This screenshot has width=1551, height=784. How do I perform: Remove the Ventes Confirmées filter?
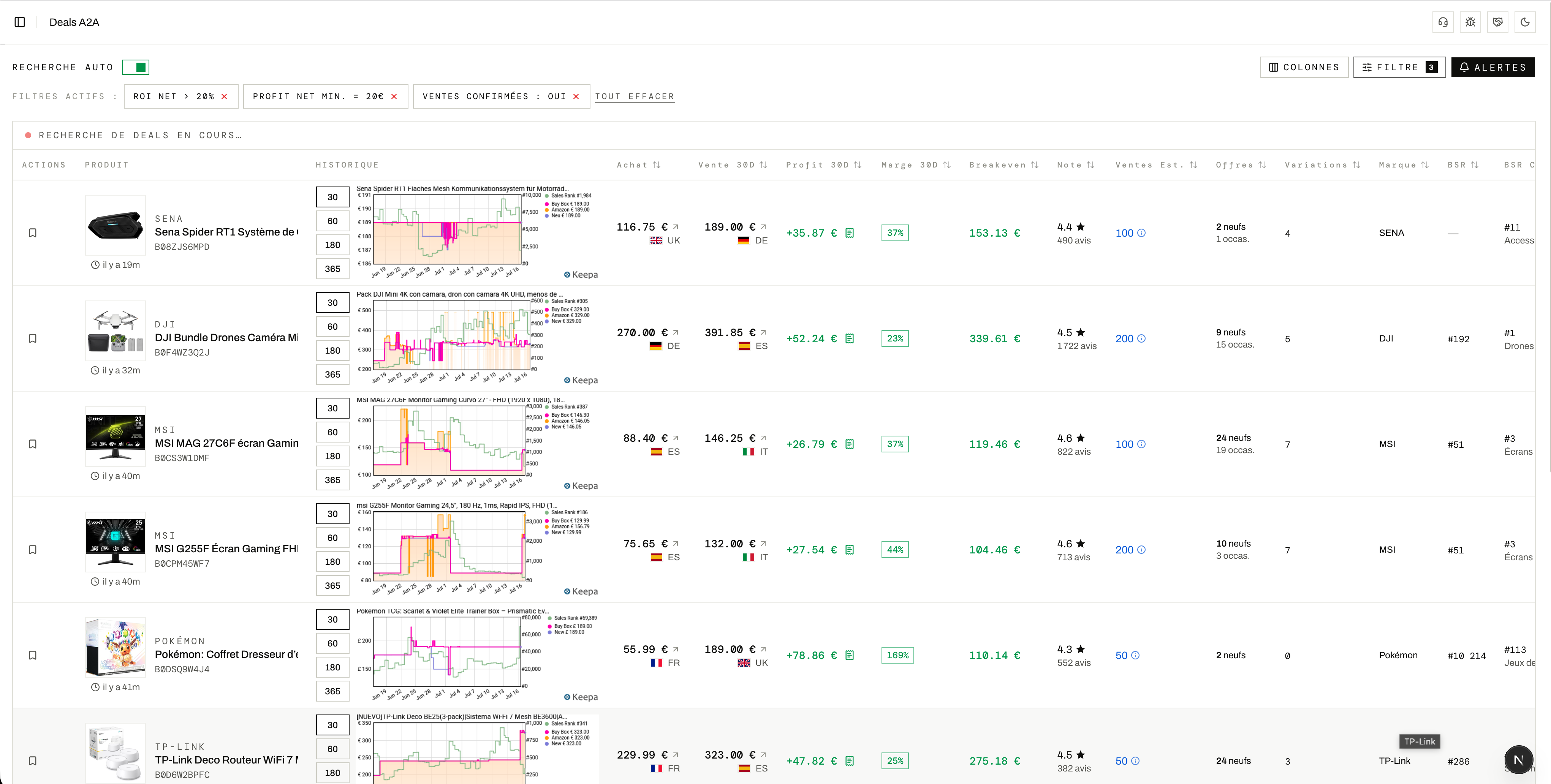pyautogui.click(x=576, y=97)
